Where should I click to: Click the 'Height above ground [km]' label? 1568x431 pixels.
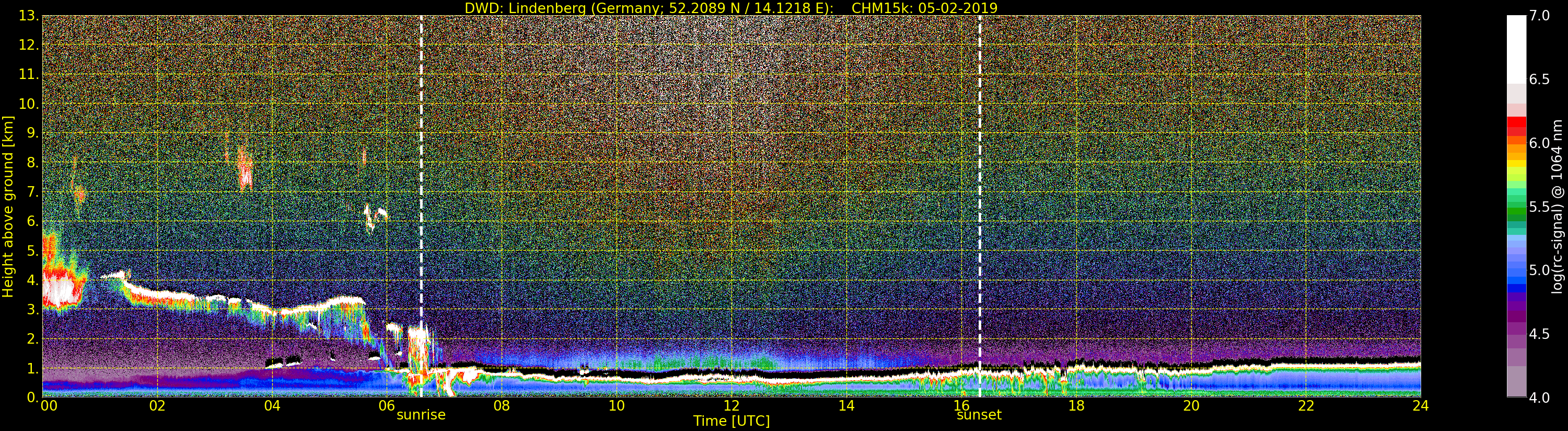coord(8,207)
